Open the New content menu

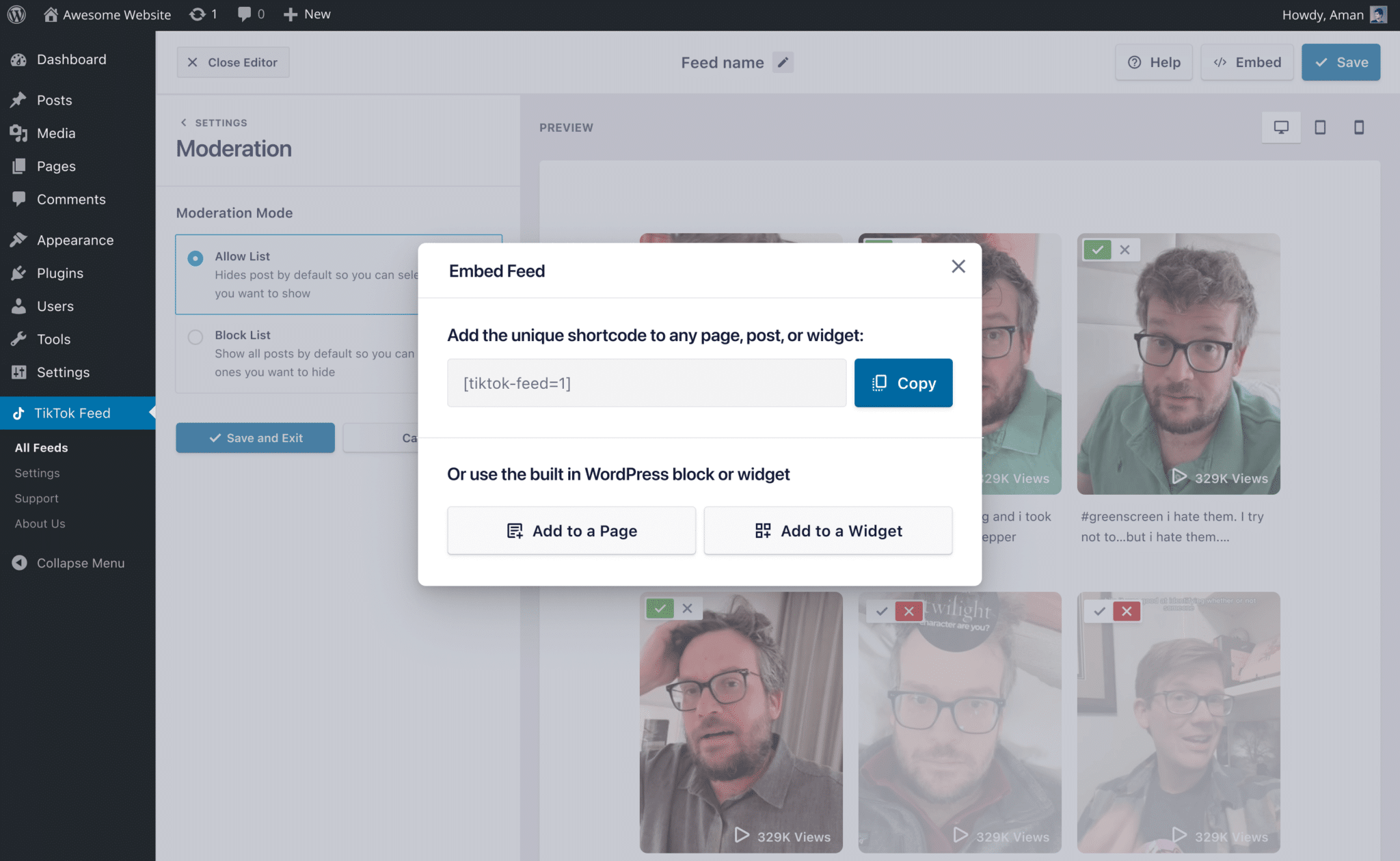coord(307,14)
